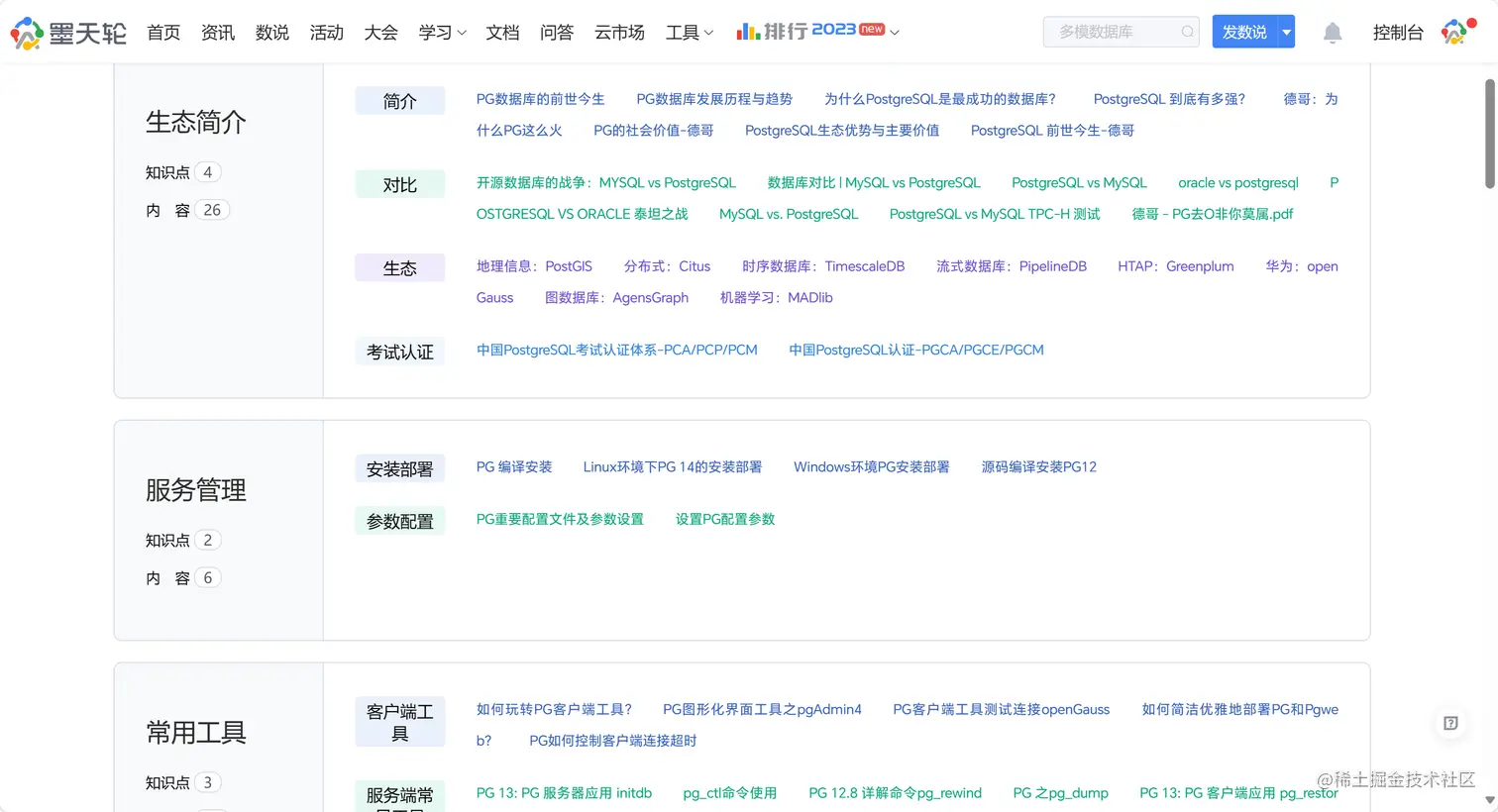
Task: Click the search magnifier icon
Action: [x=1187, y=32]
